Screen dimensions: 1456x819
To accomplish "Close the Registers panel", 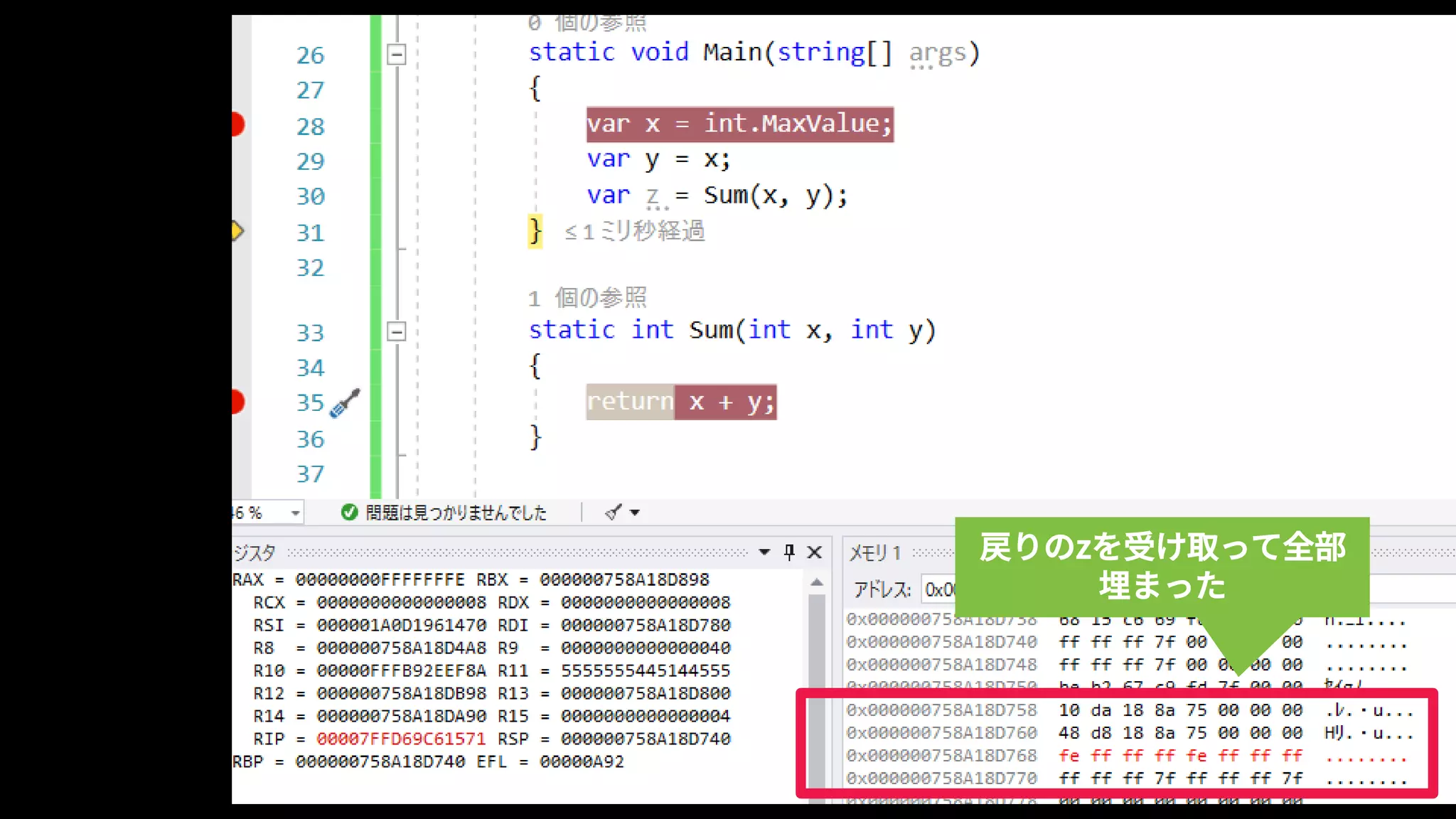I will [x=815, y=552].
